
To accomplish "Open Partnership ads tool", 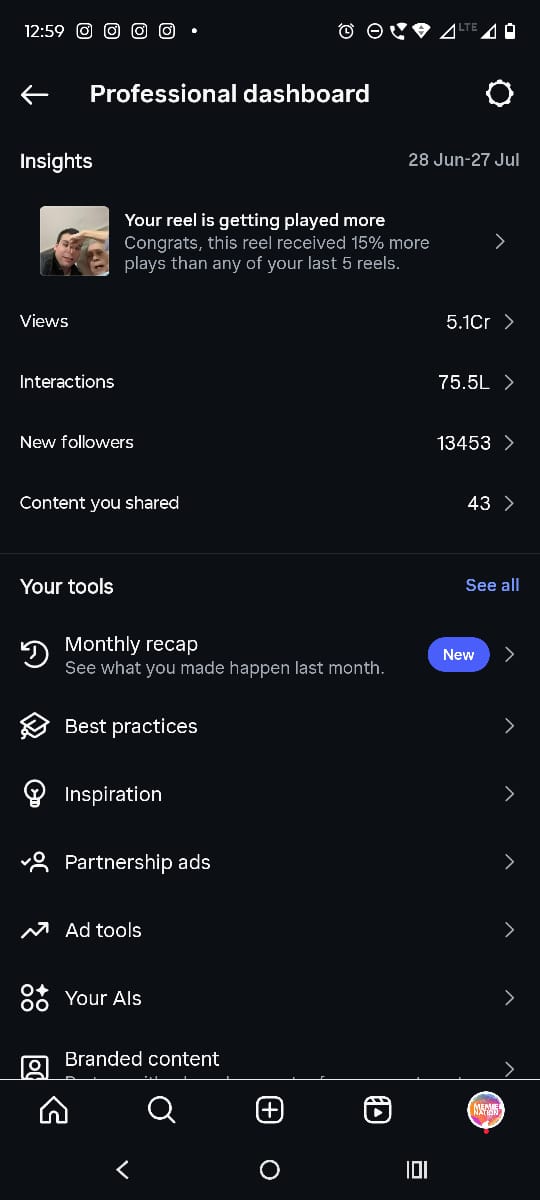I will click(x=270, y=862).
